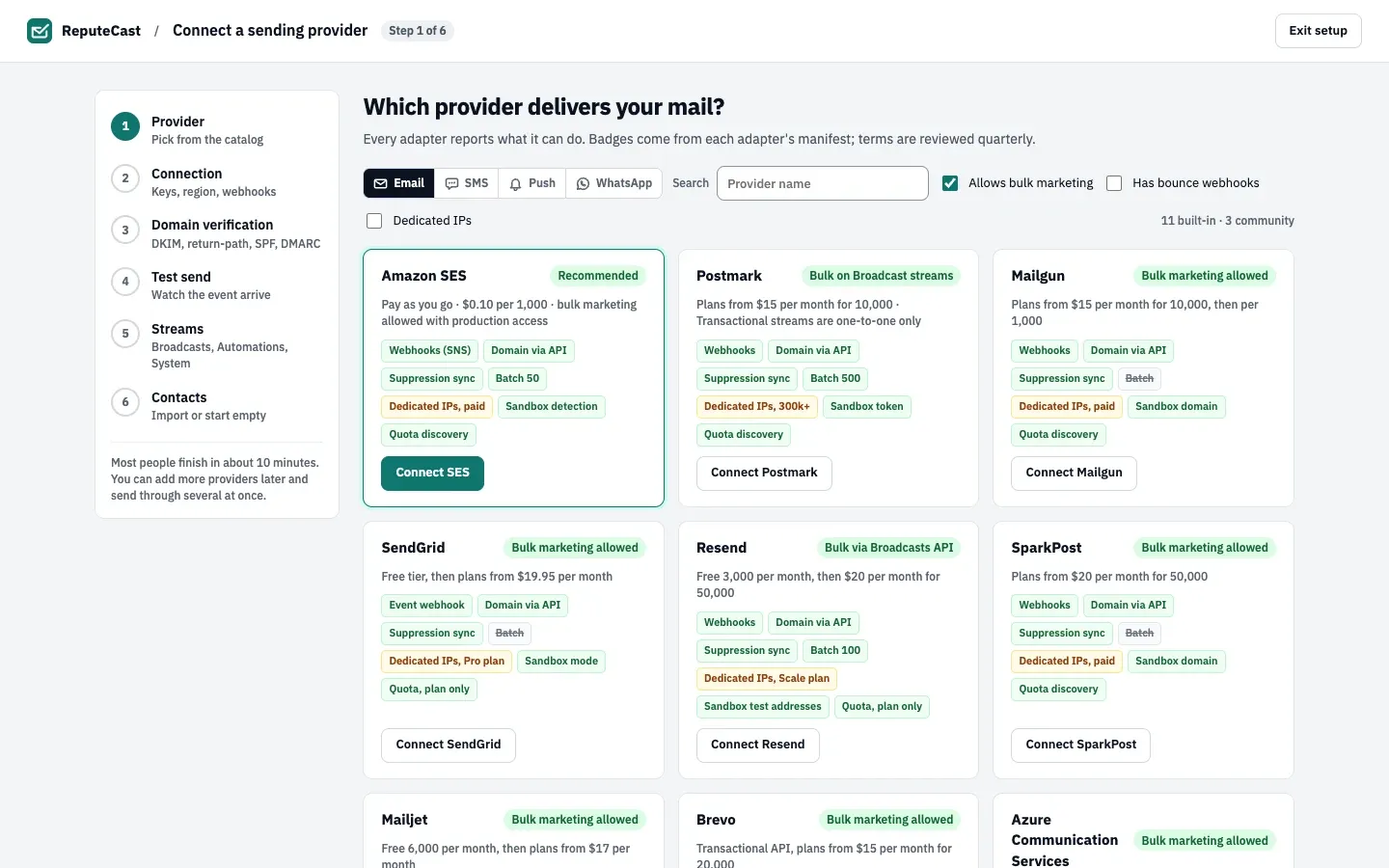The image size is (1389, 868).
Task: Click Connect Postmark button
Action: [764, 473]
